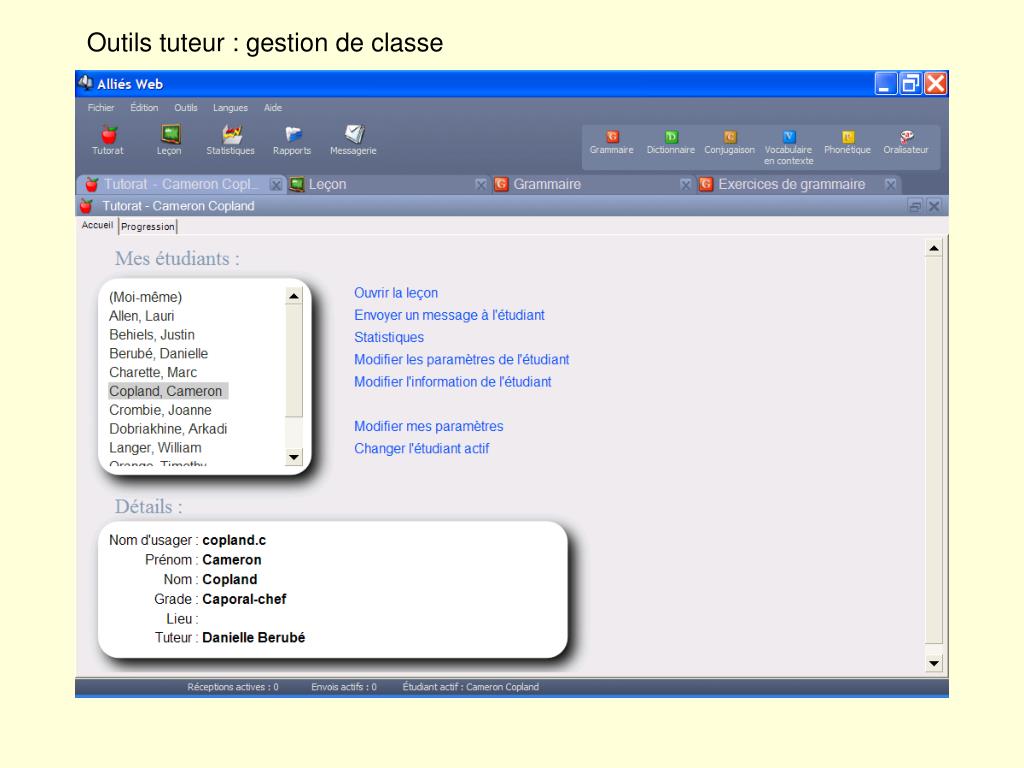Switch to the Leçon document tab
This screenshot has height=768, width=1024.
pyautogui.click(x=388, y=185)
